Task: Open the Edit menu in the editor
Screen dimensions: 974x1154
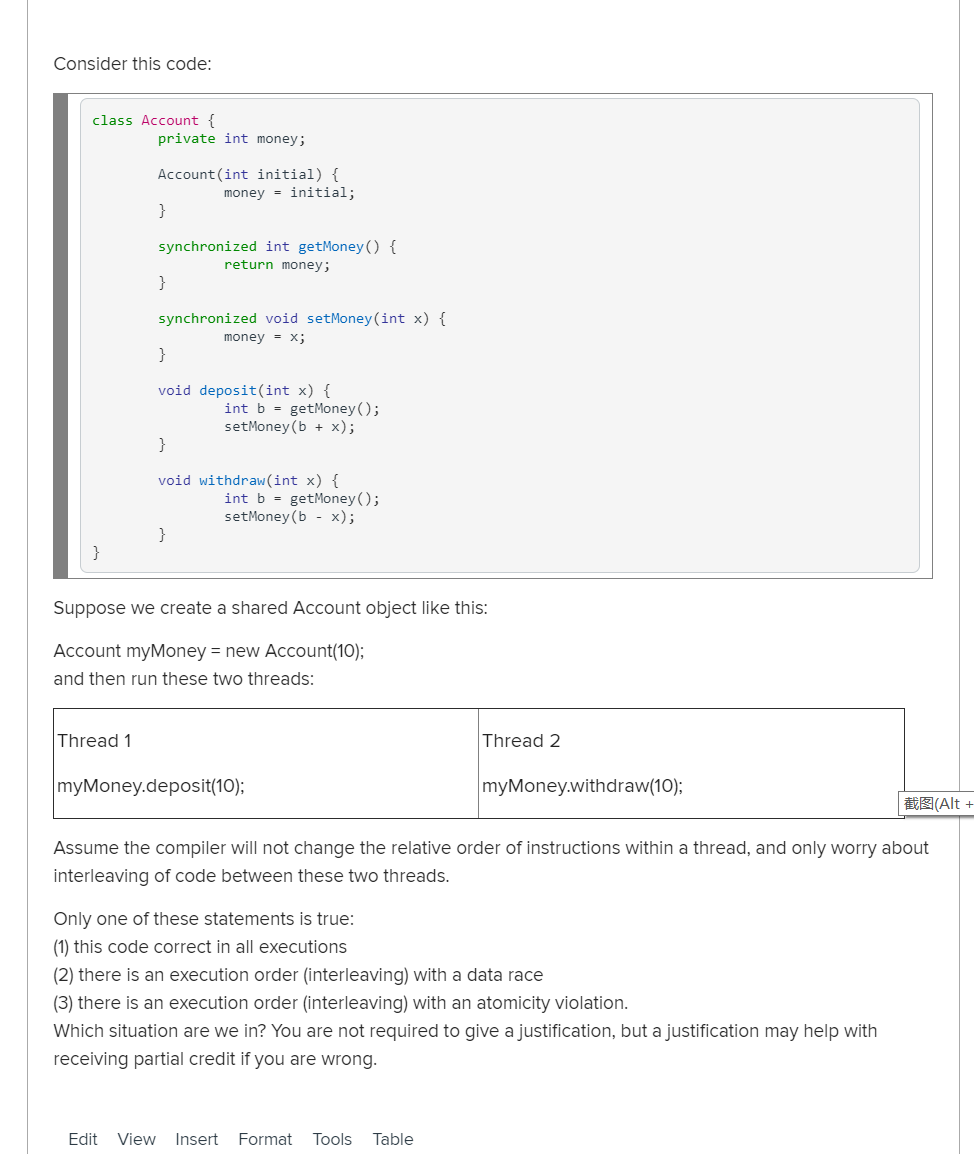Action: coord(82,1139)
